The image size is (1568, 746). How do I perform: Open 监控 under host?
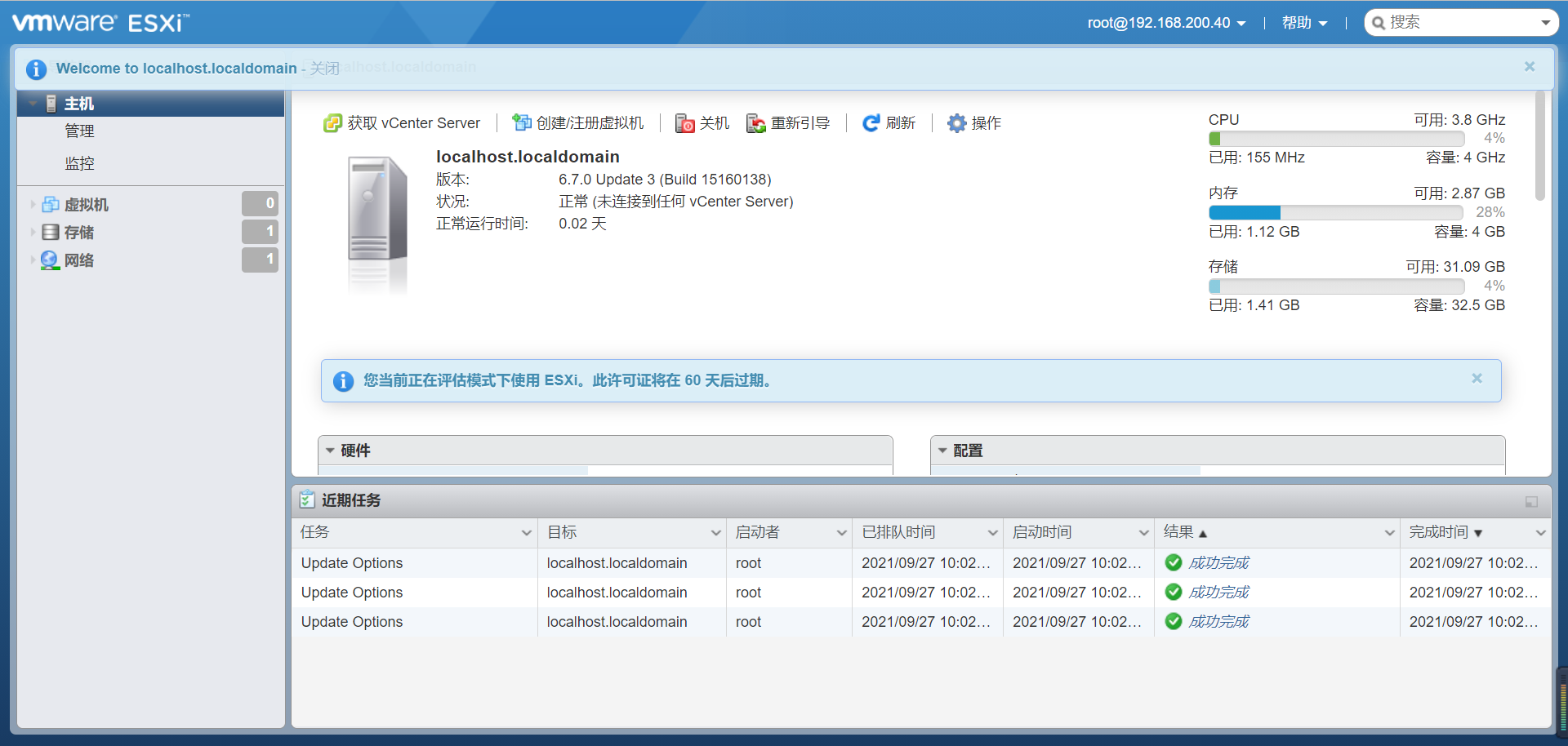tap(80, 163)
